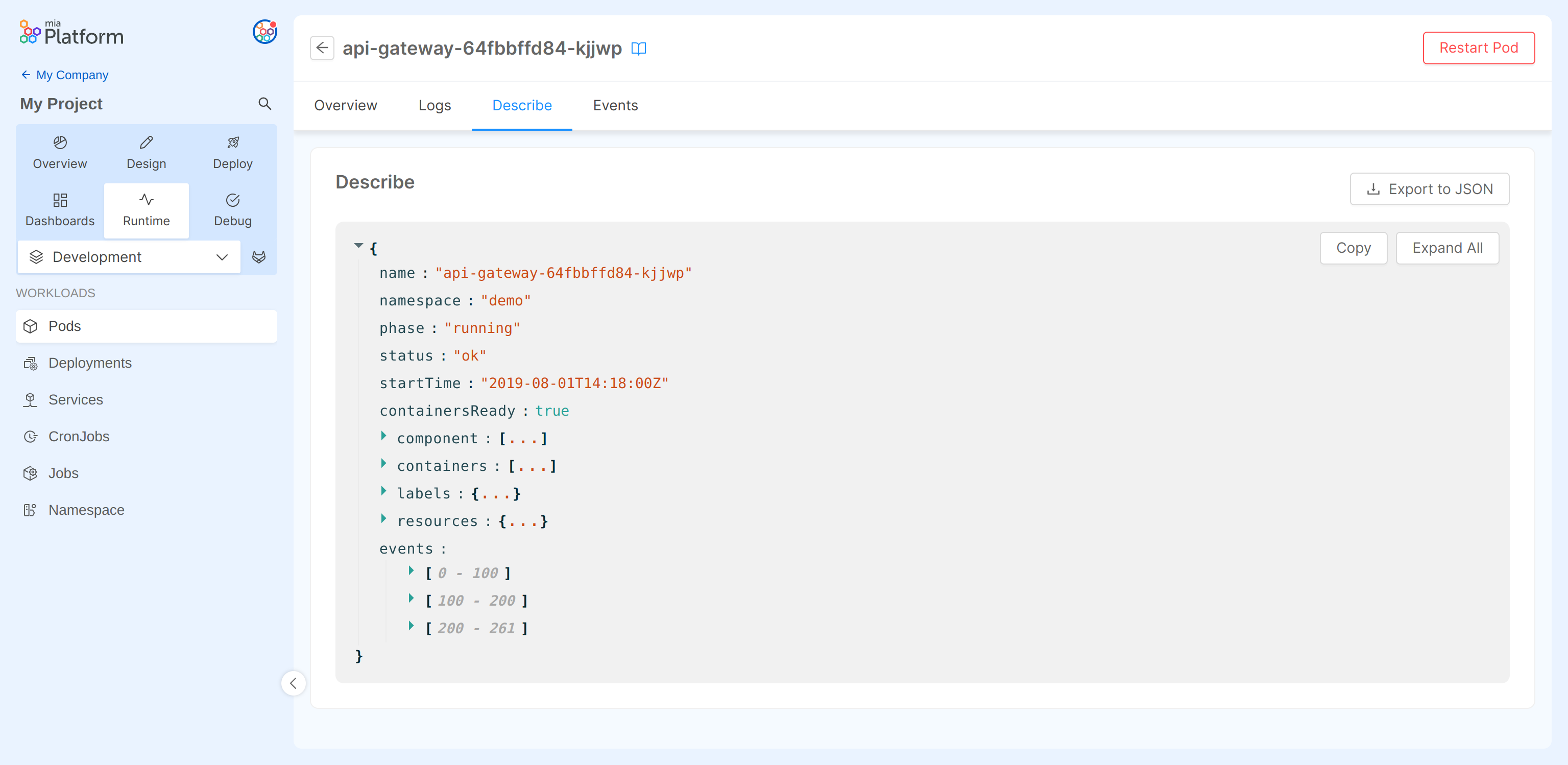Switch to the Logs tab
Viewport: 1568px width, 765px height.
[x=435, y=105]
